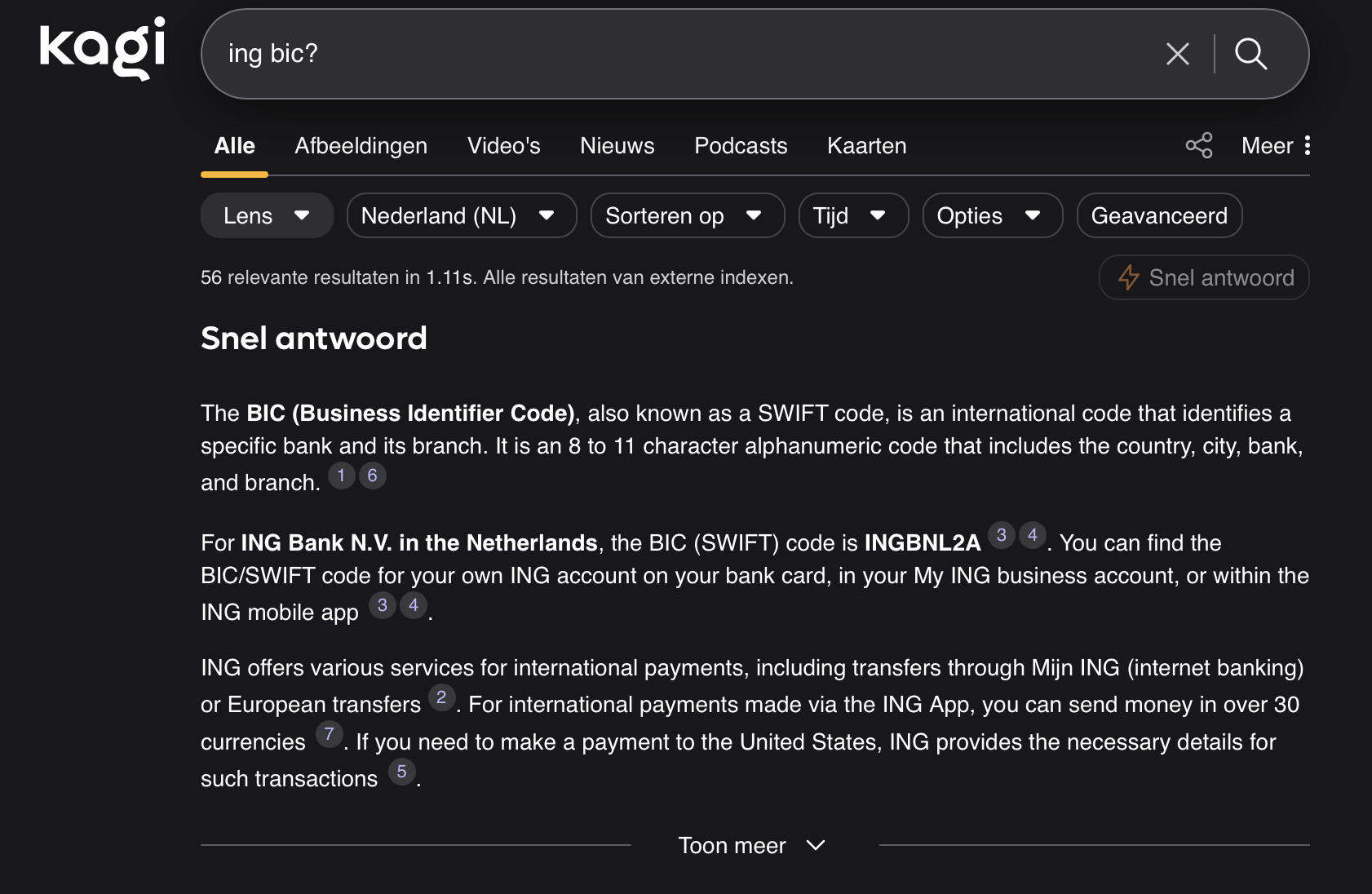The height and width of the screenshot is (894, 1372).
Task: Open the Meer three-dot menu
Action: tap(1276, 146)
